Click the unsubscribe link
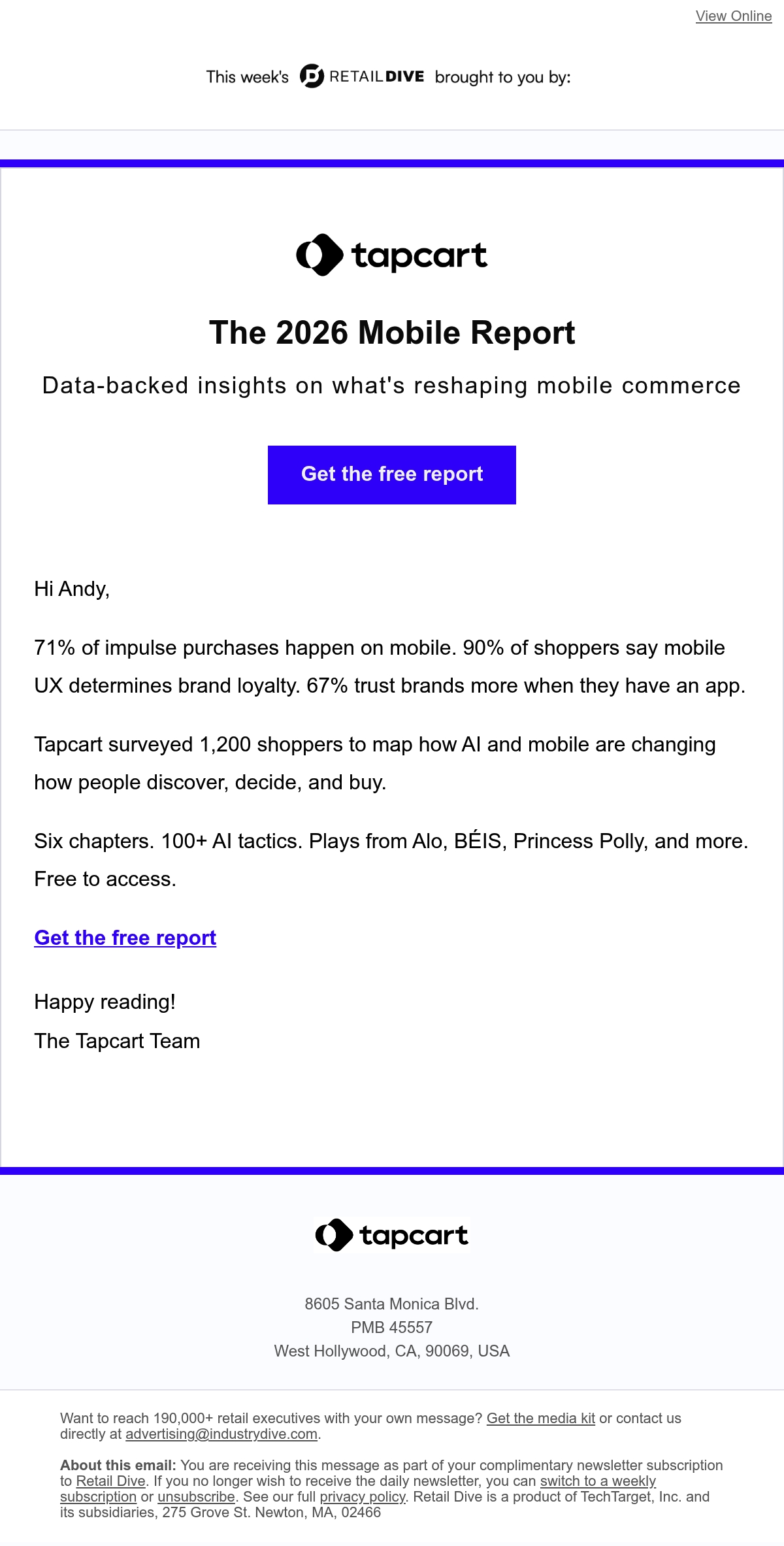 coord(196,1497)
